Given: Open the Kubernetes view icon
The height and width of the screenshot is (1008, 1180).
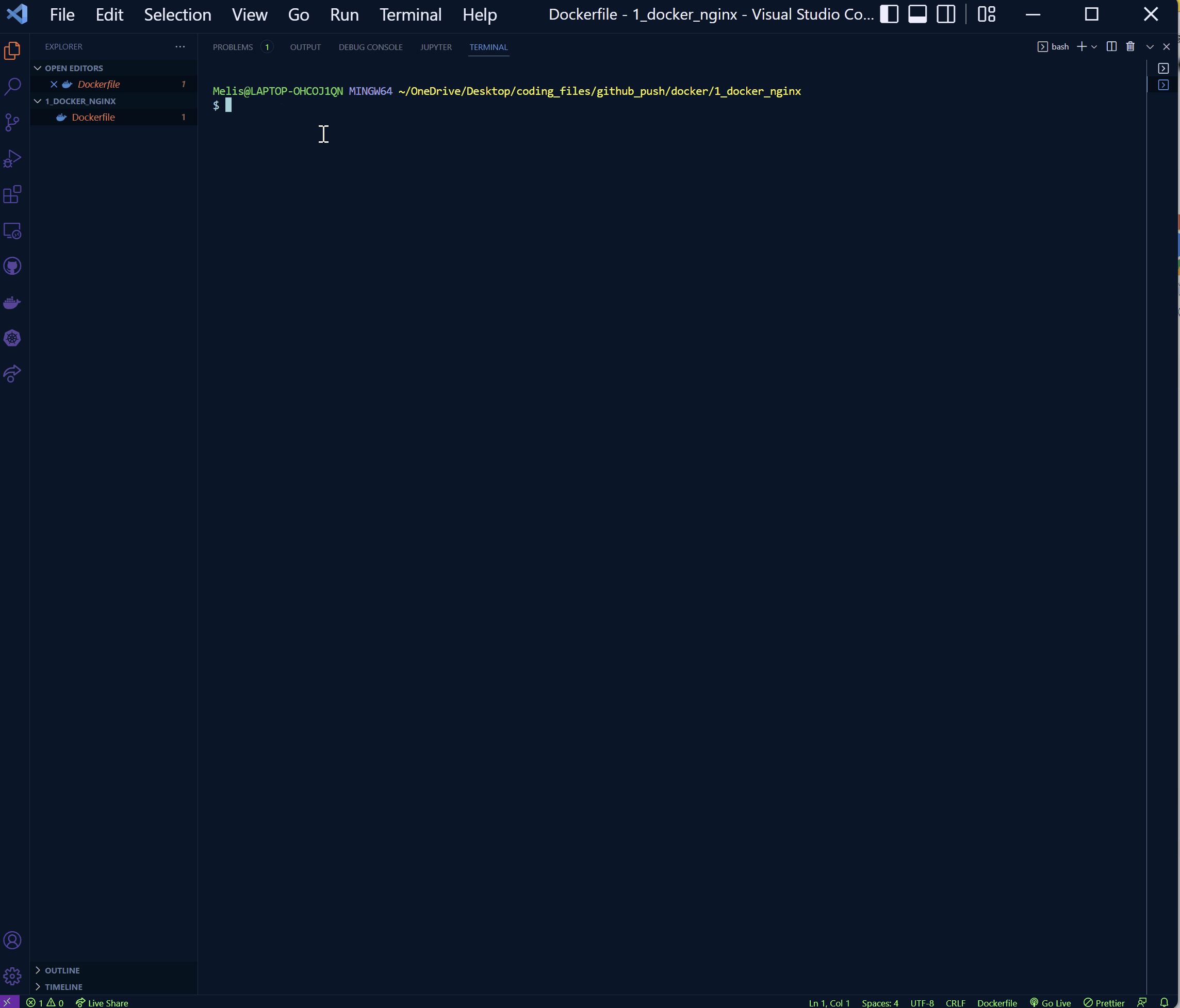Looking at the screenshot, I should click(x=12, y=338).
